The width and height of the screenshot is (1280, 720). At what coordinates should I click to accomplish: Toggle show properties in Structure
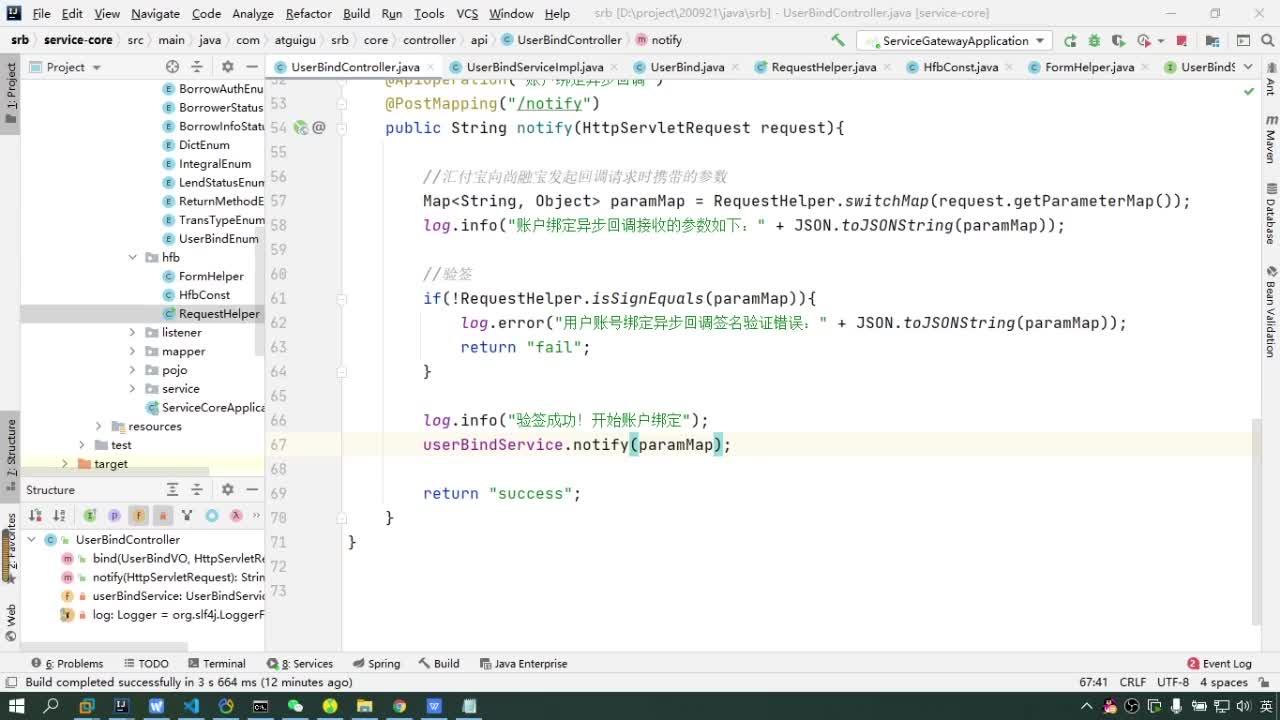(x=114, y=515)
